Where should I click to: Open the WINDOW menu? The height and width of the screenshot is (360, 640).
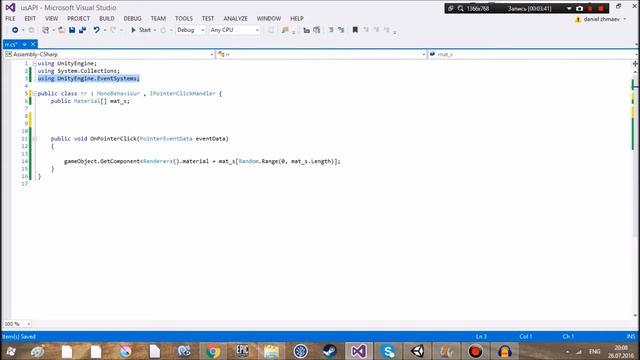269,18
